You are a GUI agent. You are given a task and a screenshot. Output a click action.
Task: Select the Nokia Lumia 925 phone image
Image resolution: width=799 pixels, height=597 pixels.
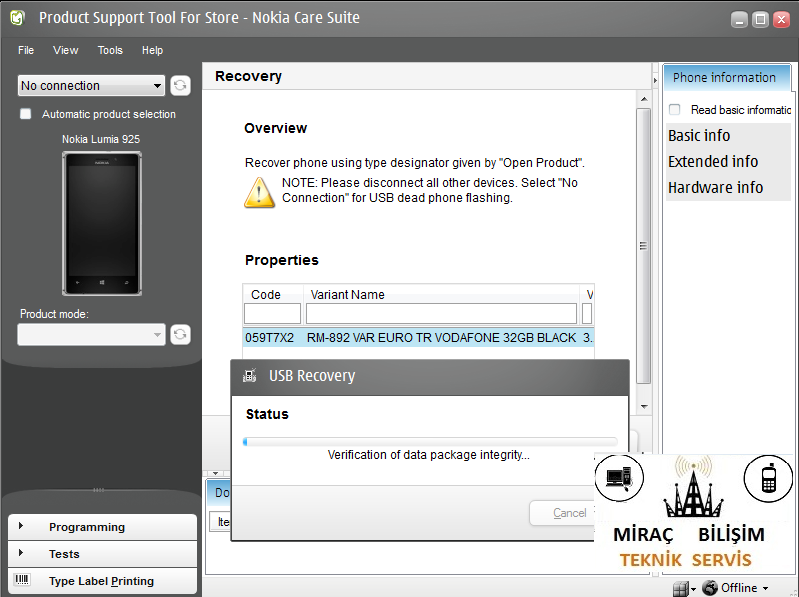[x=102, y=224]
